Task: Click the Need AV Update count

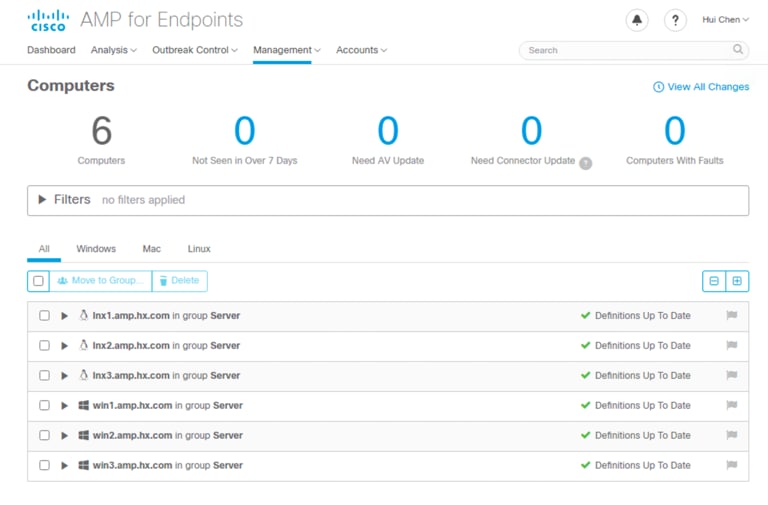Action: pyautogui.click(x=388, y=130)
